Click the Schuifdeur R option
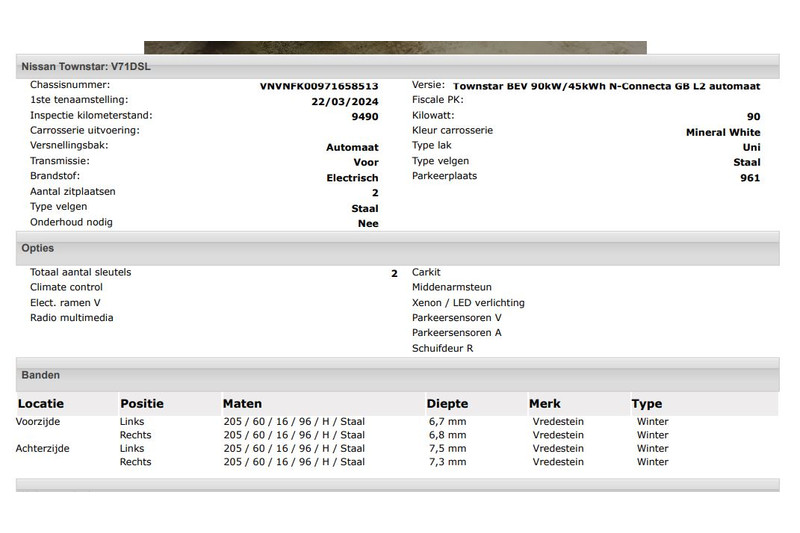The width and height of the screenshot is (800, 533). [442, 348]
